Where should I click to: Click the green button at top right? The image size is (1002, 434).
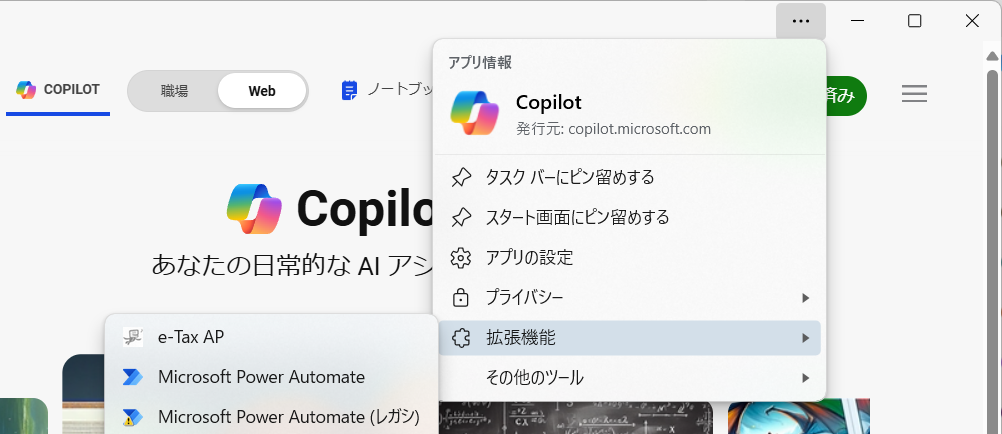tap(846, 96)
